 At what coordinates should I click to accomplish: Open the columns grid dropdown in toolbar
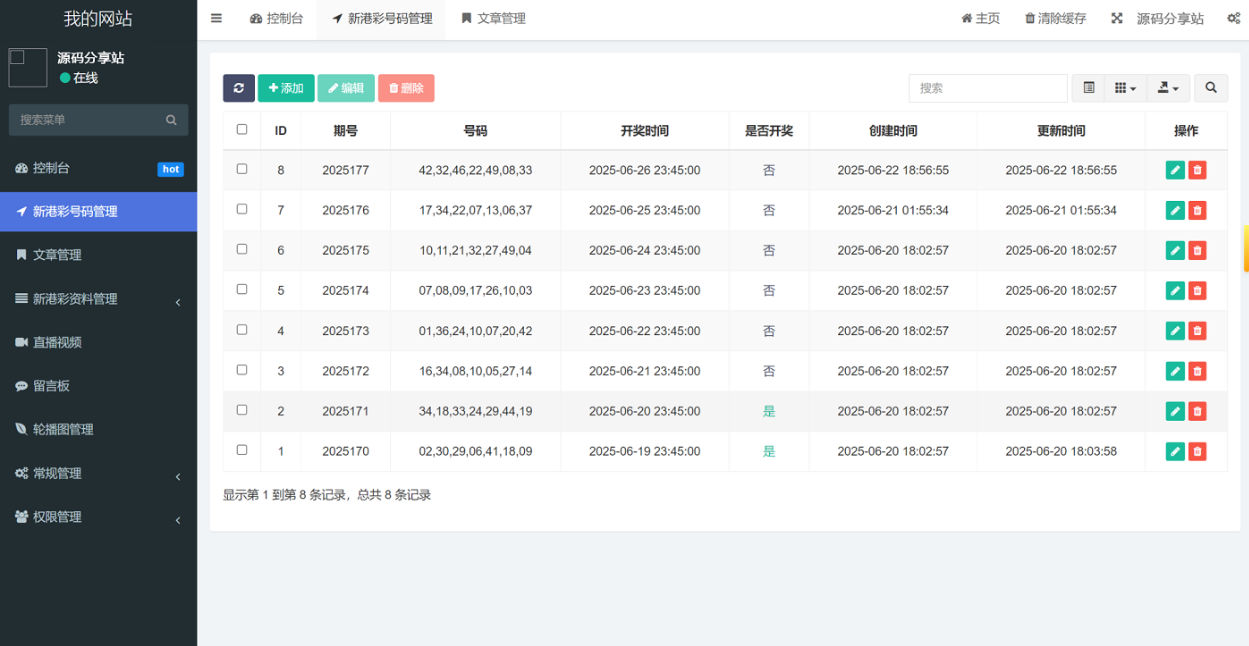(1125, 88)
